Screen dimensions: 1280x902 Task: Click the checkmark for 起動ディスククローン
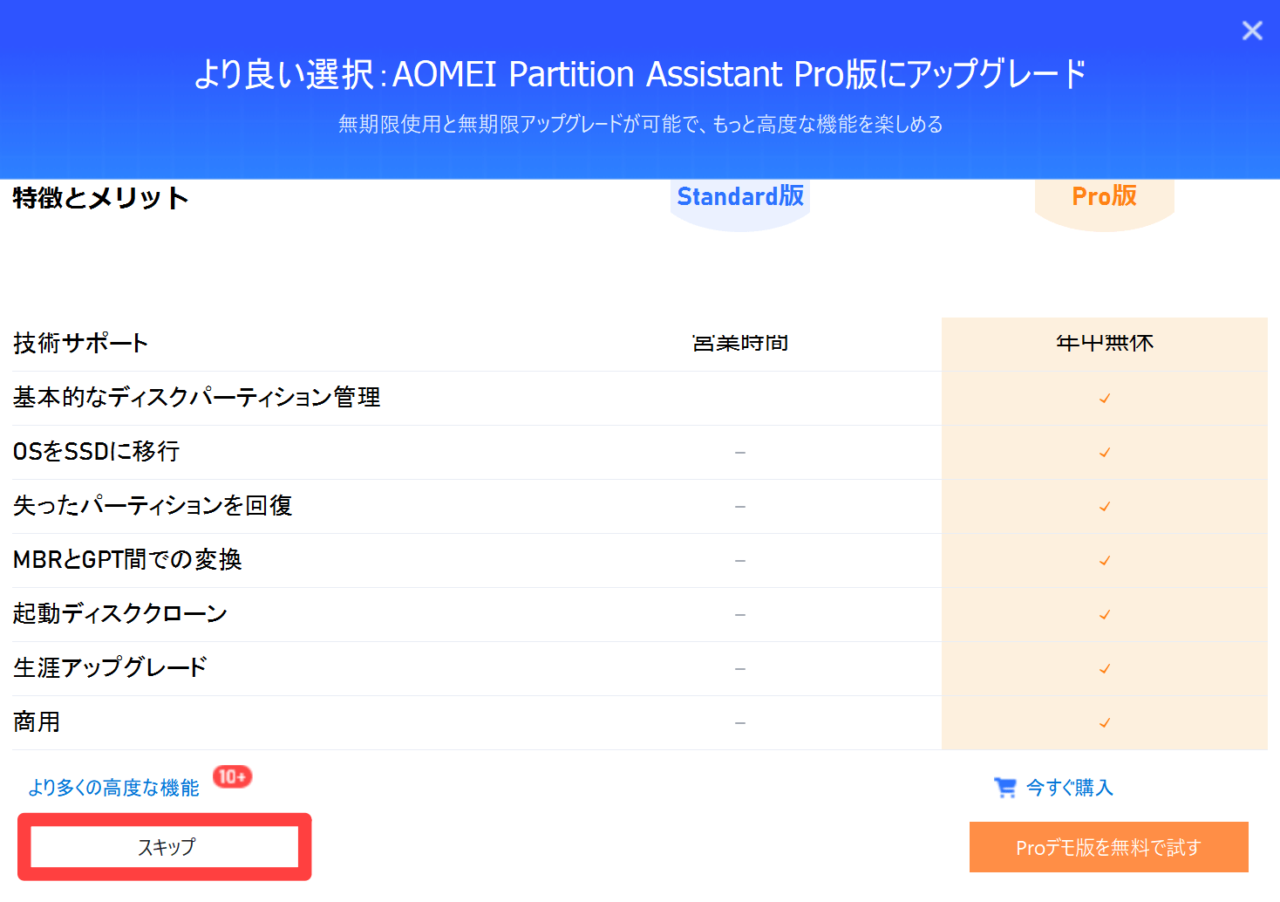tap(1104, 614)
